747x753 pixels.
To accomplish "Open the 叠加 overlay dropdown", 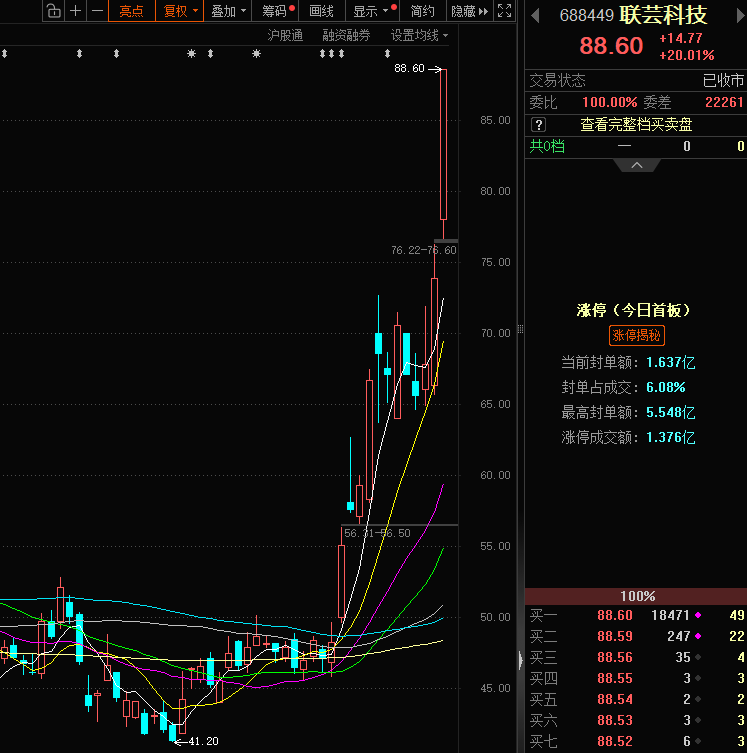I will point(228,11).
